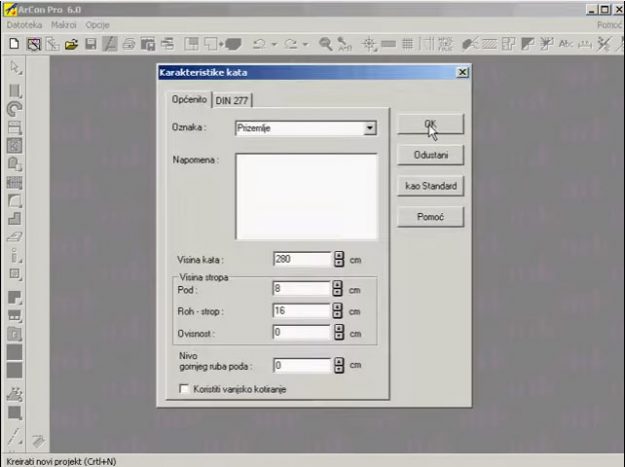
Task: Select the stairs tool in left sidebar
Action: pos(14,217)
